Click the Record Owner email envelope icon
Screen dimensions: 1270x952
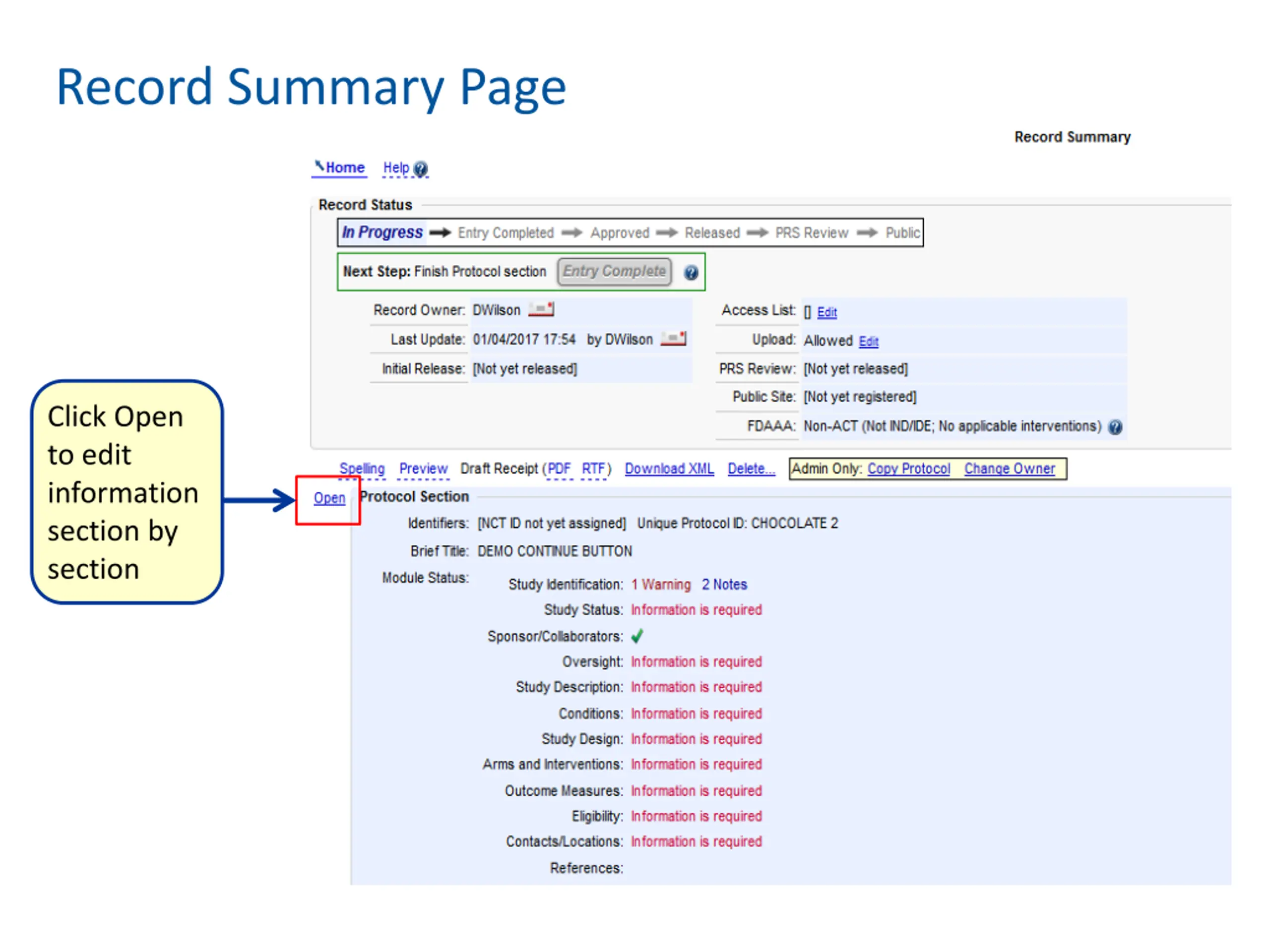tap(541, 310)
